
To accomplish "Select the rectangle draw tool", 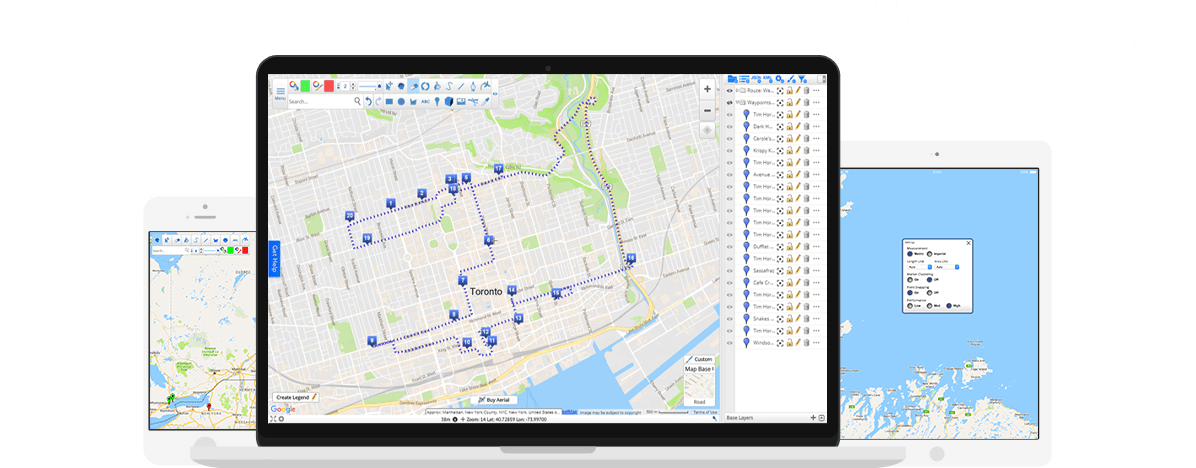I will tap(389, 101).
